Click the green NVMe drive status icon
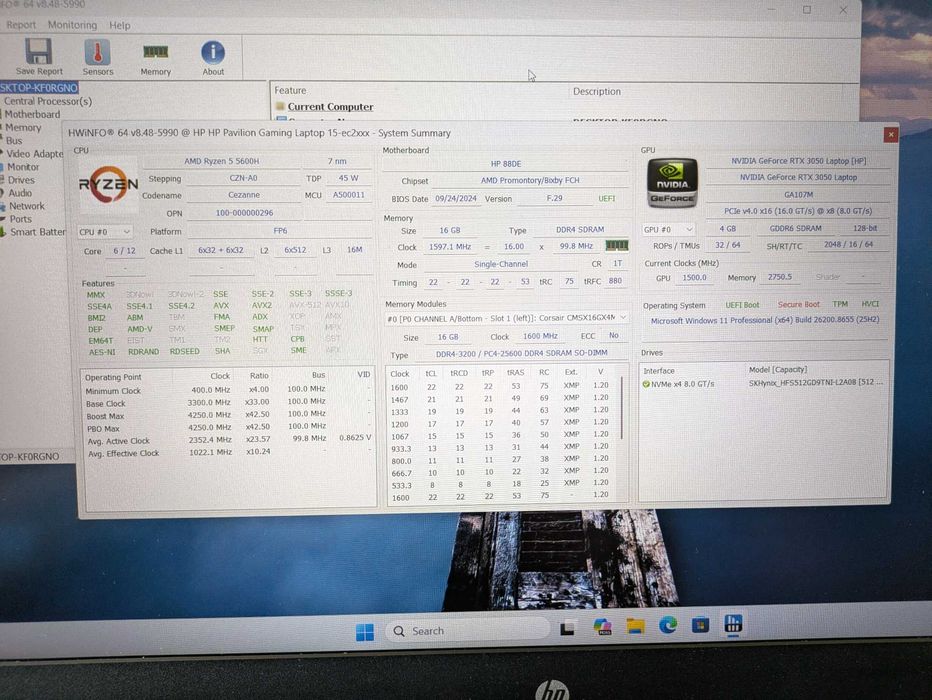932x700 pixels. point(646,384)
